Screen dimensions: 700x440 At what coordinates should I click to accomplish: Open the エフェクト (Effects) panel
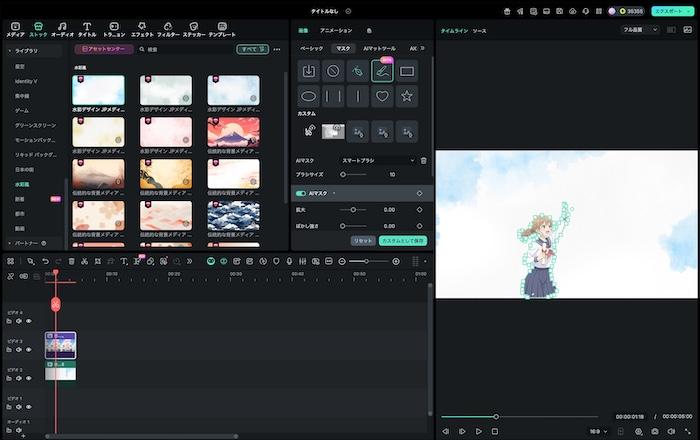point(142,27)
